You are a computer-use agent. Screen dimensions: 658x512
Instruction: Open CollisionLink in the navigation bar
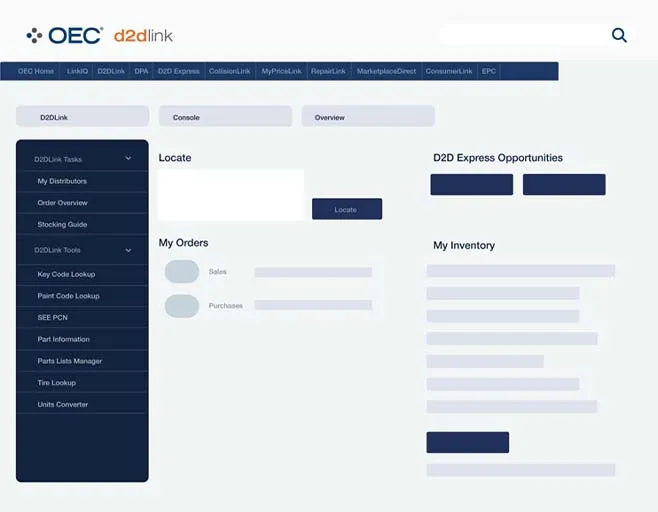click(230, 71)
